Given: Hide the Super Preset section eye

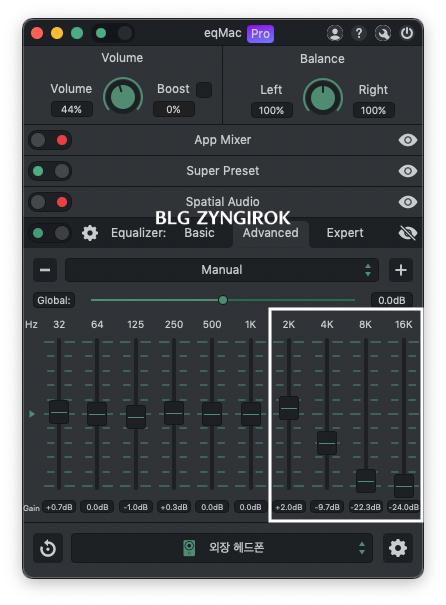Looking at the screenshot, I should (407, 171).
